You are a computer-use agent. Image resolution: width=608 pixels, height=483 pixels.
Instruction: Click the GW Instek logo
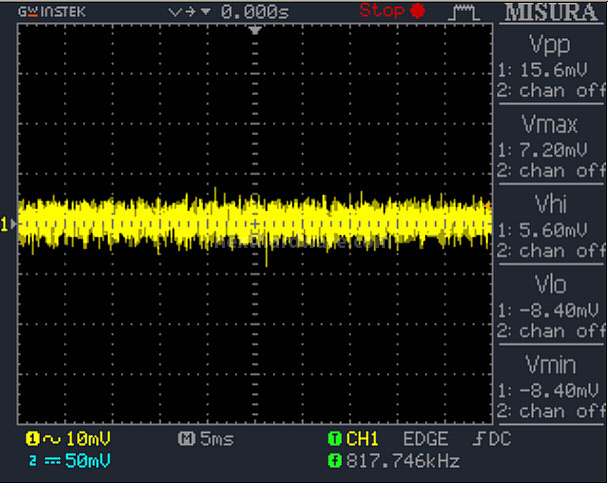52,12
